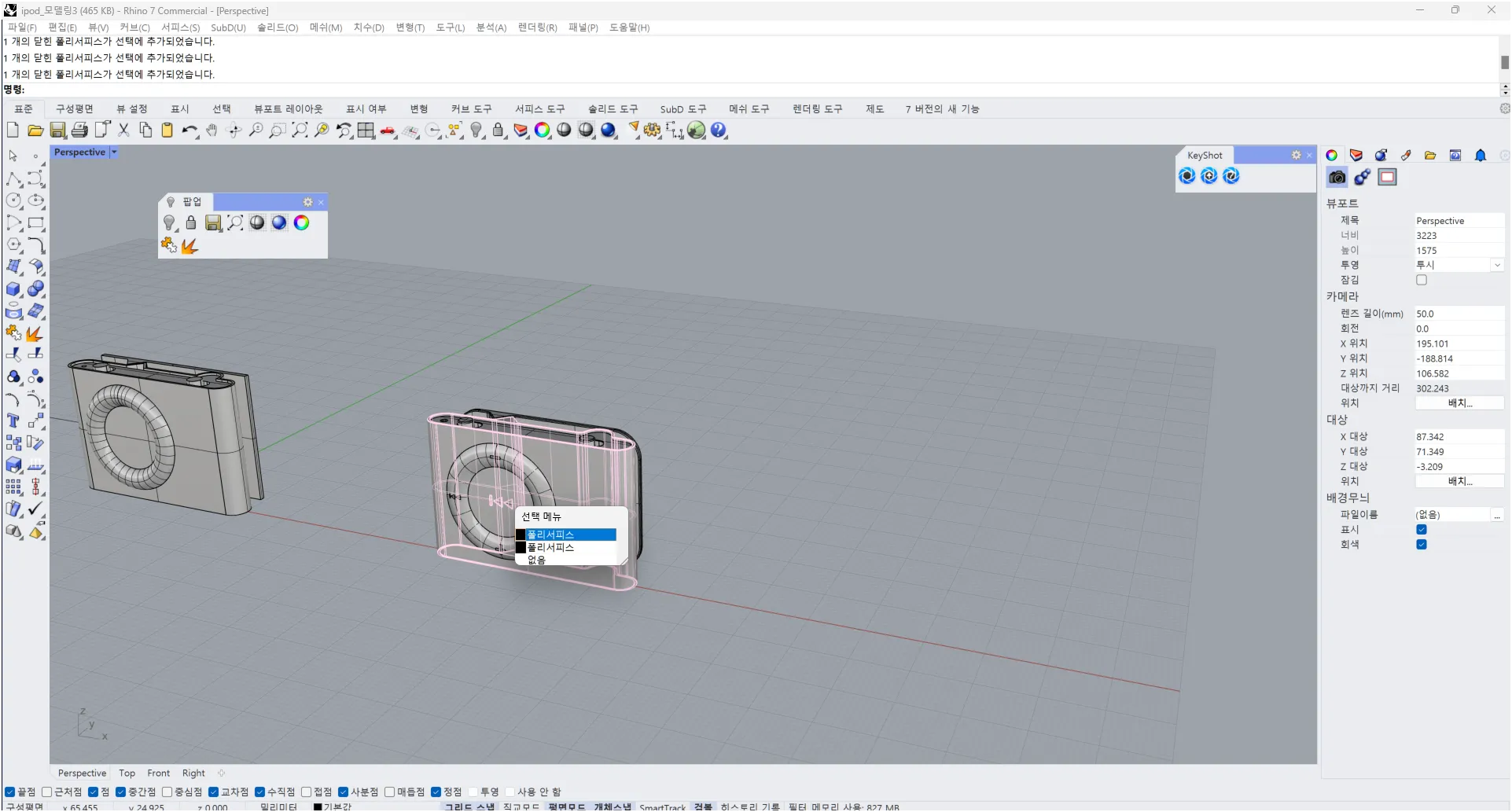The height and width of the screenshot is (812, 1512).
Task: Toggle SmartTrack in status bar
Action: point(662,806)
